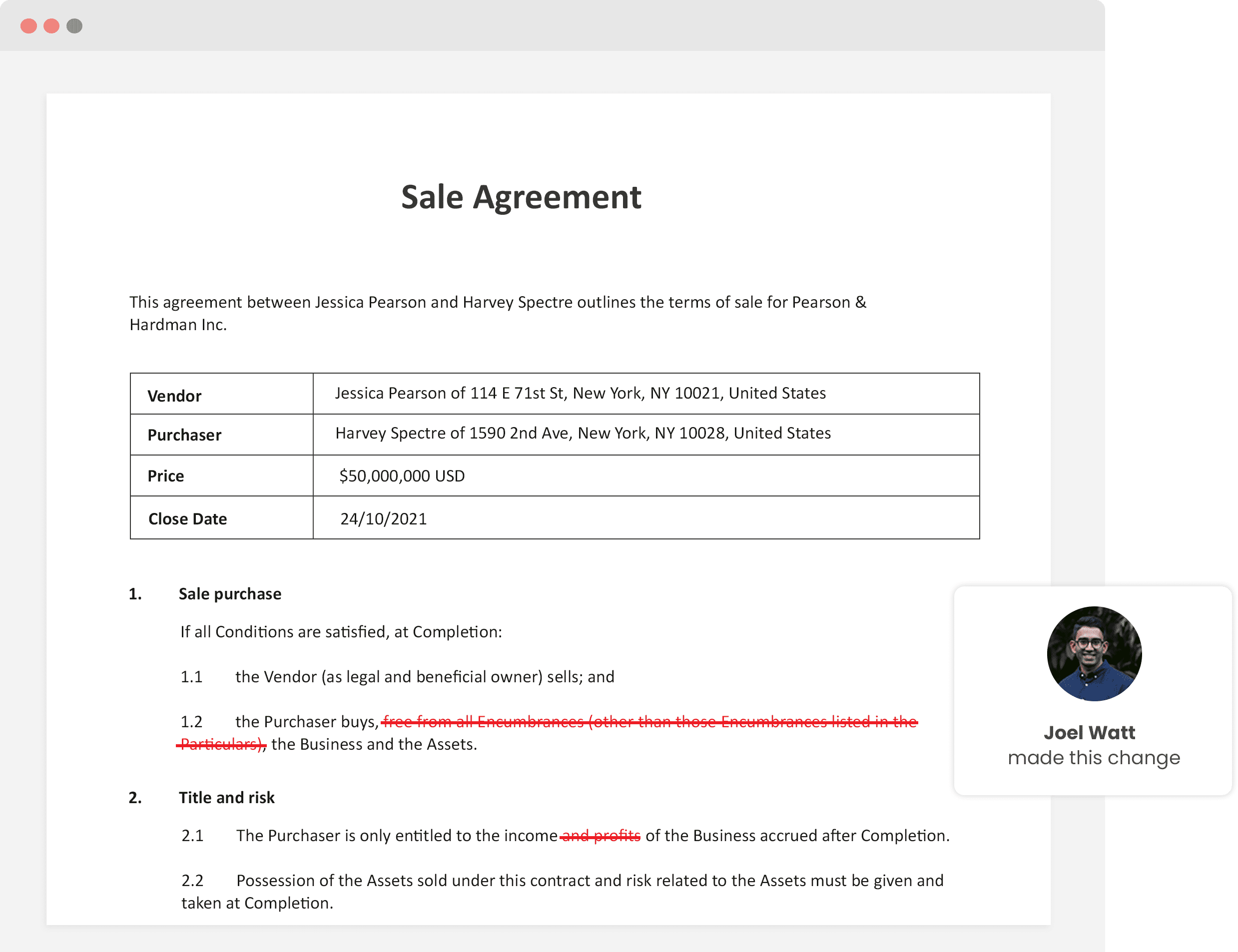The width and height of the screenshot is (1238, 952).
Task: Click Joel Watt's avatar photo
Action: click(x=1094, y=654)
